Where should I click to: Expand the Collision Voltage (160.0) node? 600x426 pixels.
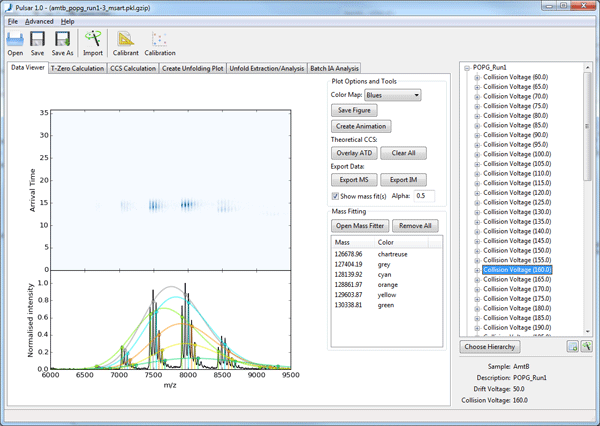pos(477,270)
